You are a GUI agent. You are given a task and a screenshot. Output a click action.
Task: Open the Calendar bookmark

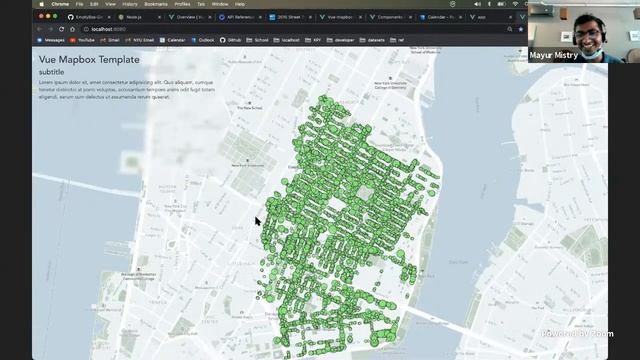tap(172, 40)
